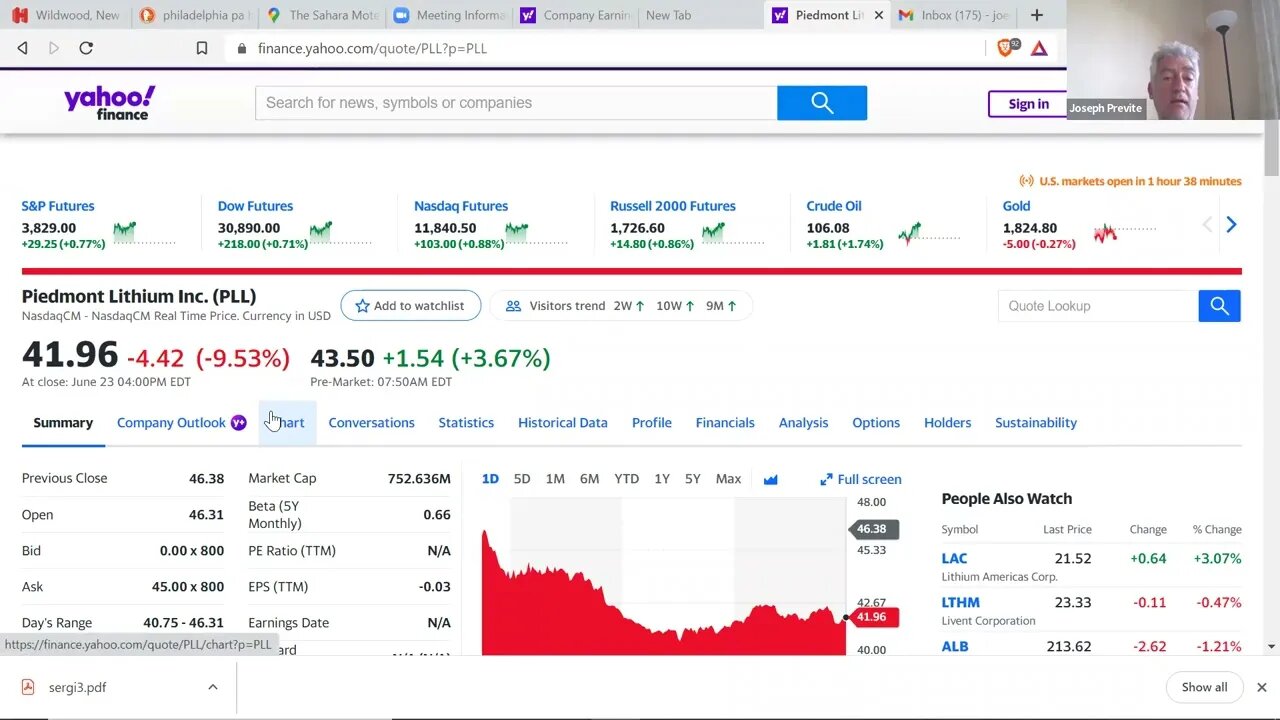Open the Historical Data tab
This screenshot has height=720, width=1280.
(563, 423)
